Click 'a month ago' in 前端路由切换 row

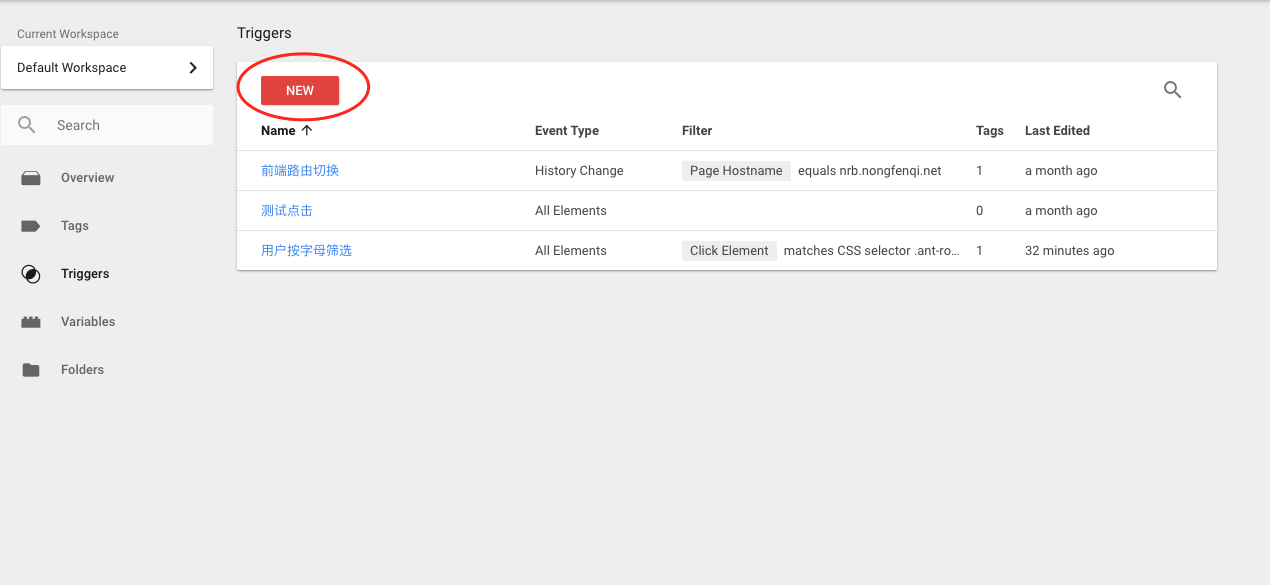click(1061, 171)
